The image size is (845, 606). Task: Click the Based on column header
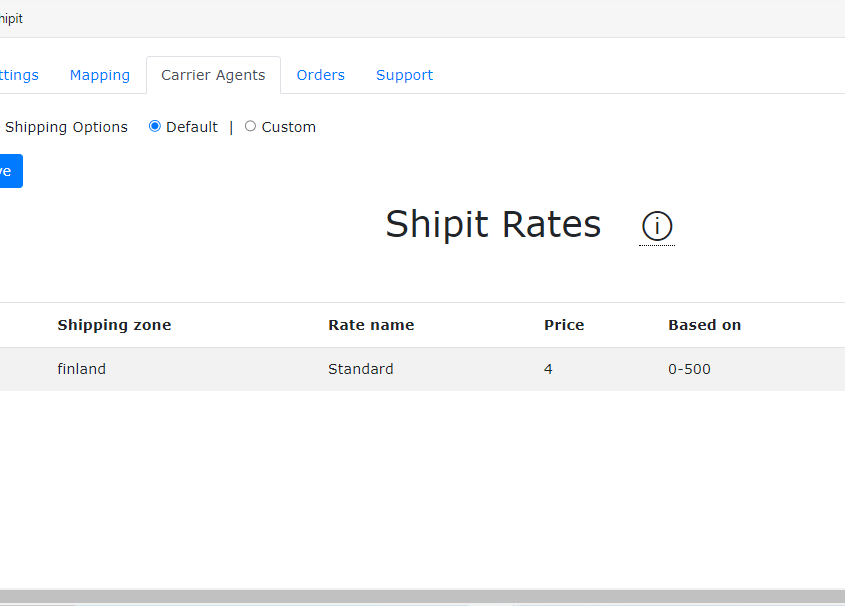(x=704, y=325)
